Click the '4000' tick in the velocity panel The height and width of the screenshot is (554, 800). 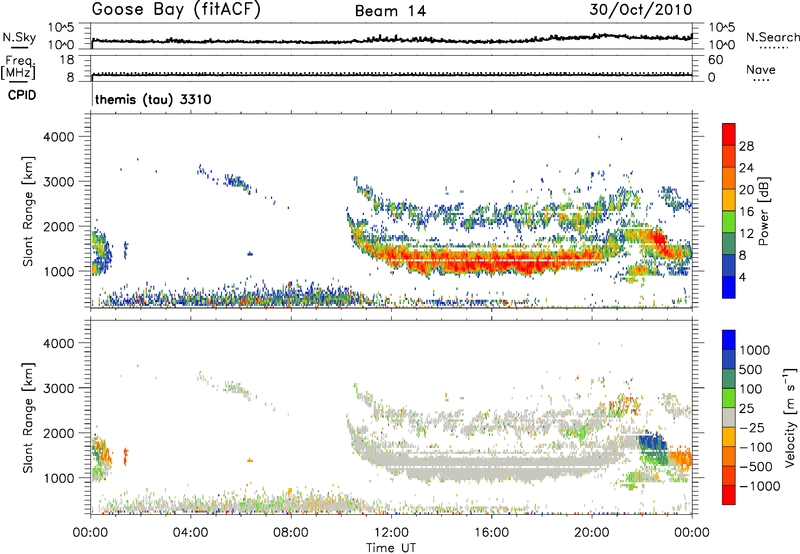click(58, 343)
